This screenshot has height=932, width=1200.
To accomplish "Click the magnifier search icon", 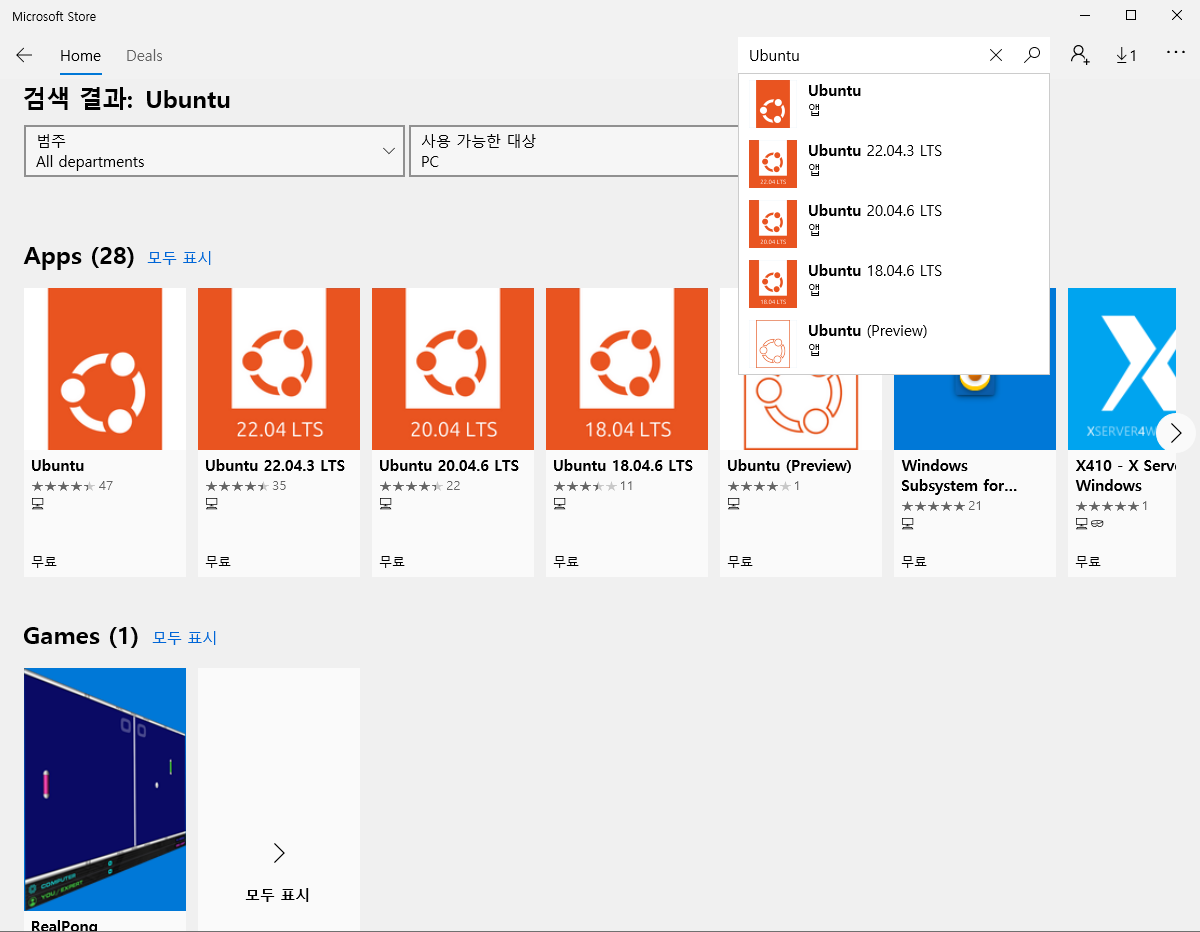I will 1032,55.
